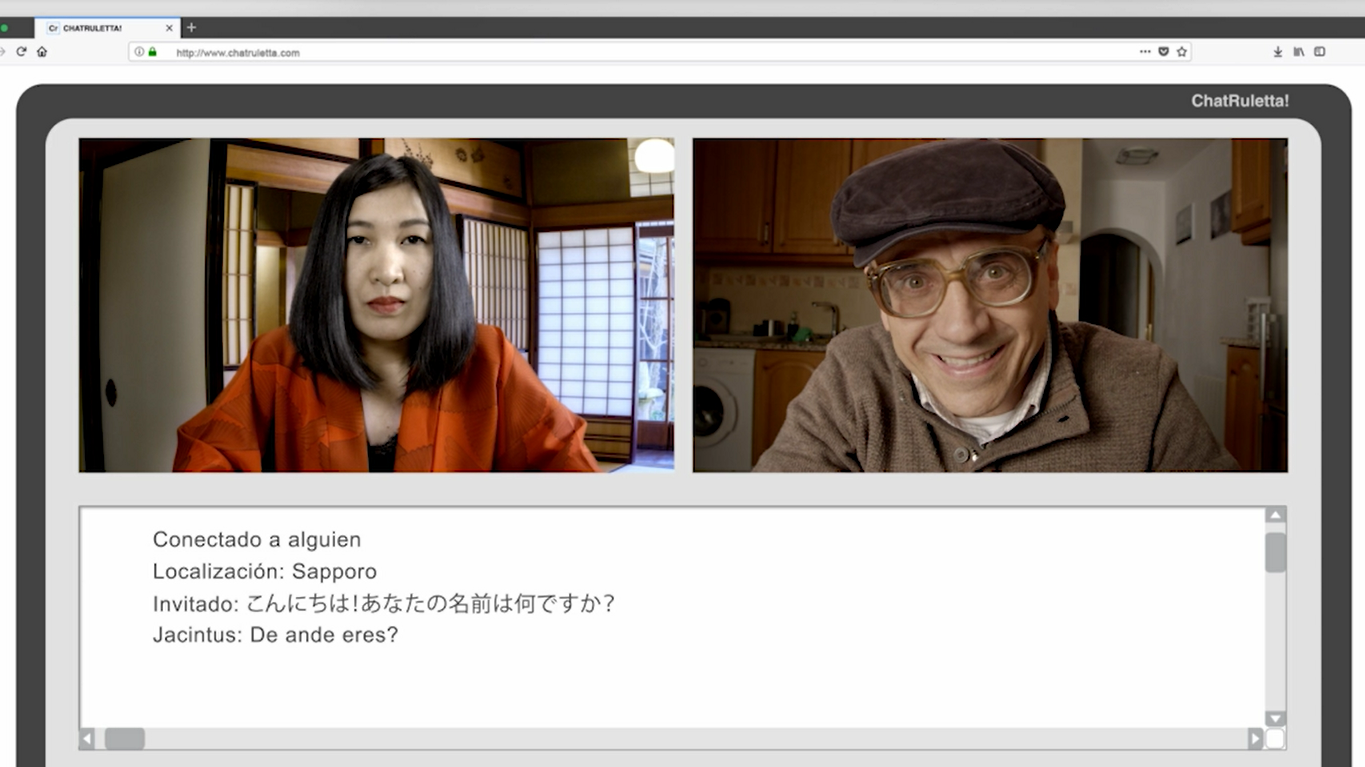This screenshot has width=1365, height=767.
Task: Open the browser downloads panel
Action: pyautogui.click(x=1278, y=52)
